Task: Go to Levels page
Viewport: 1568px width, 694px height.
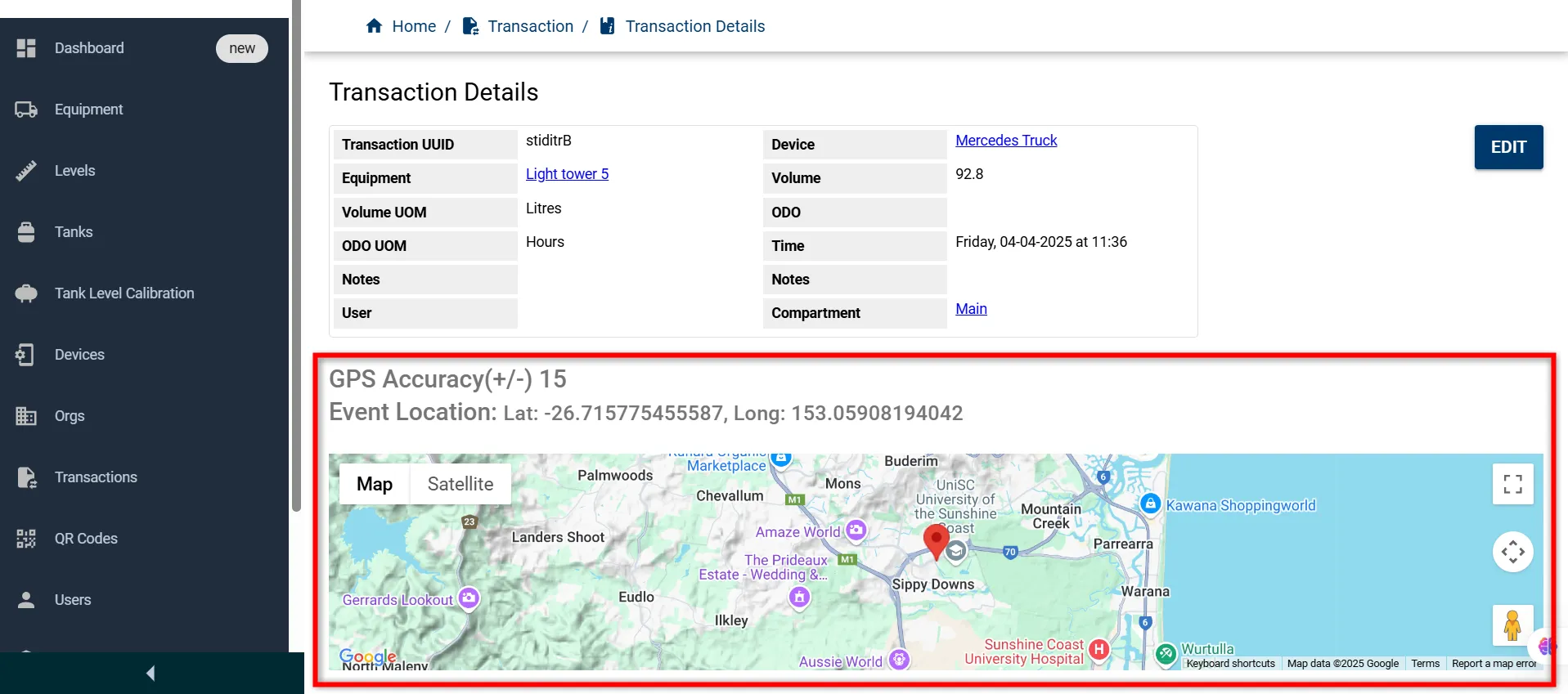Action: point(74,171)
